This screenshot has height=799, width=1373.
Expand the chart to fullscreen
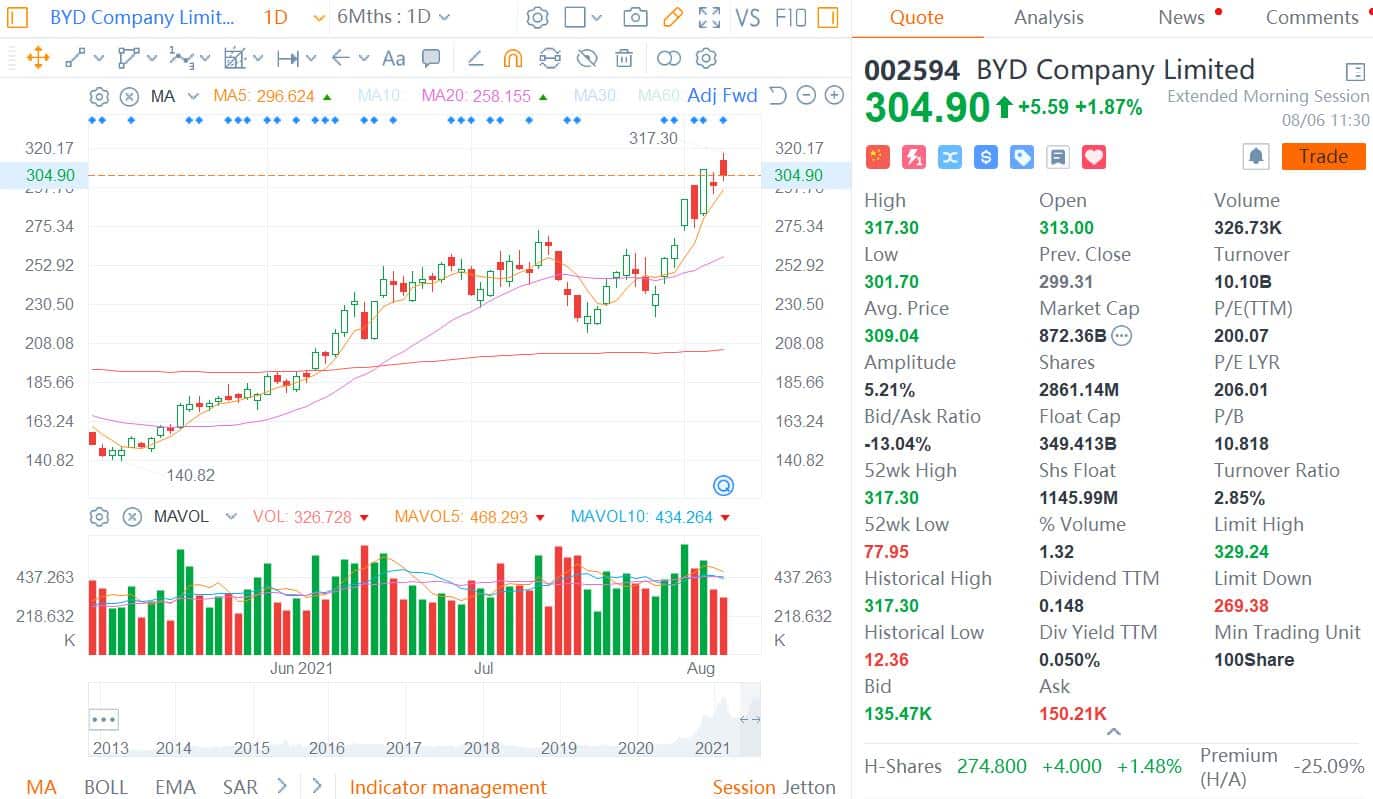coord(709,17)
